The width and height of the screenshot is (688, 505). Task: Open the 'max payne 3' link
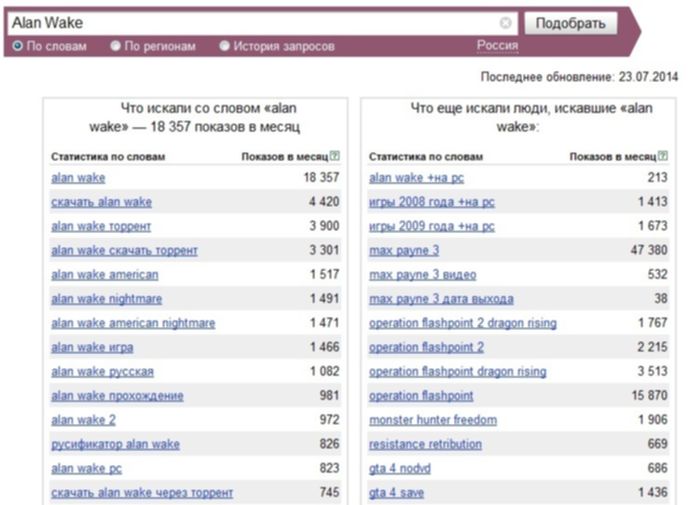pos(404,250)
